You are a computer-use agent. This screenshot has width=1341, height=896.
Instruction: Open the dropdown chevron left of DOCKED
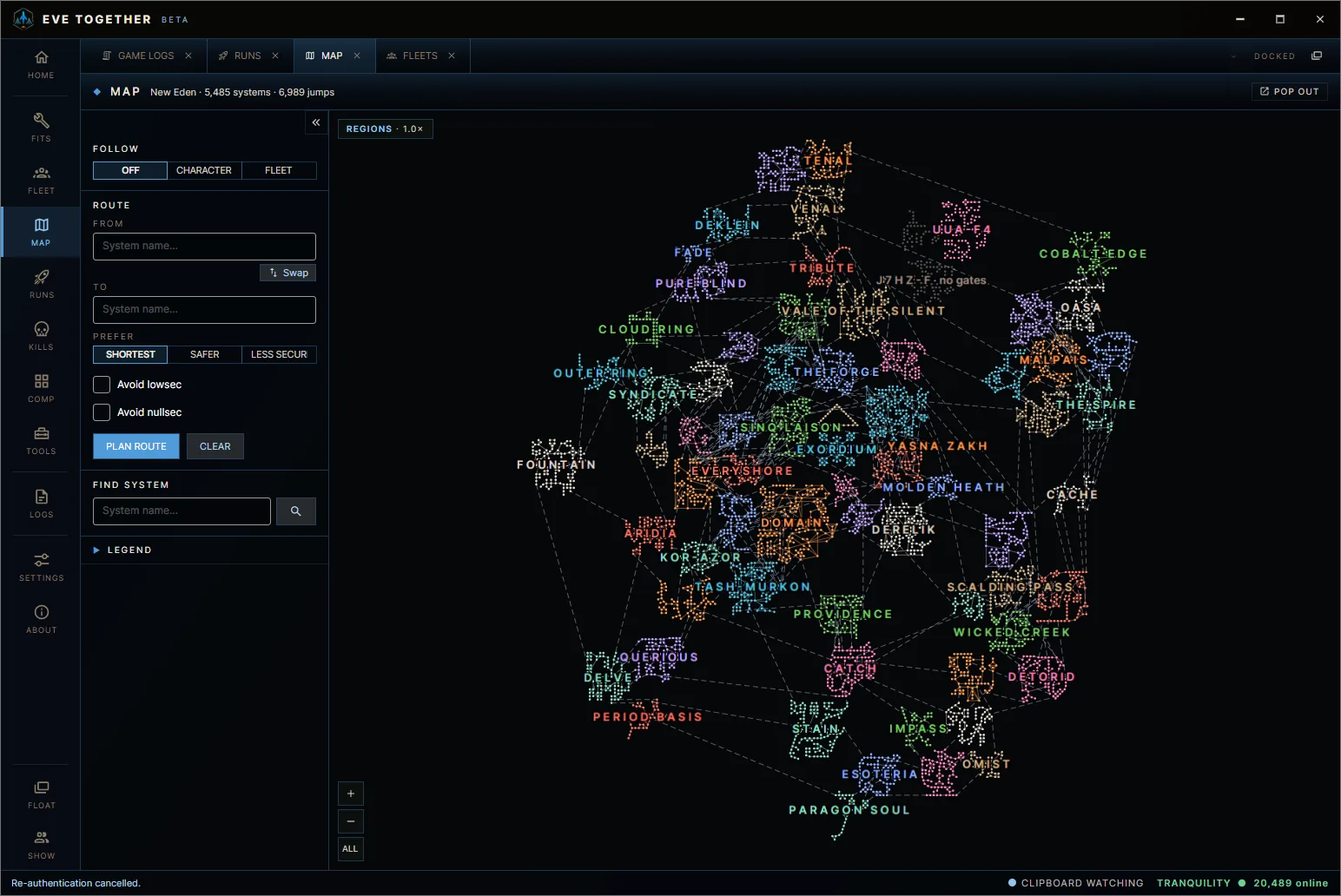[1233, 56]
